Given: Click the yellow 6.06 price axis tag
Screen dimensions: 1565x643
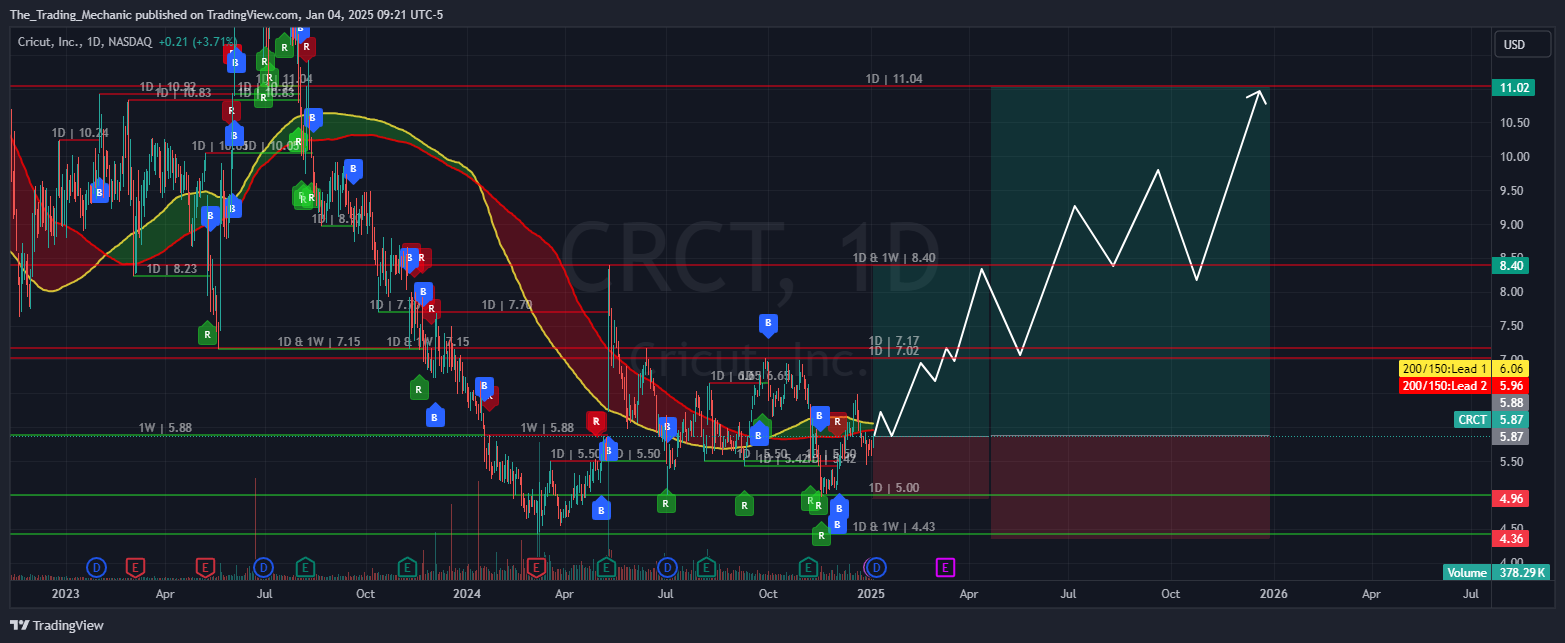Looking at the screenshot, I should click(1509, 369).
